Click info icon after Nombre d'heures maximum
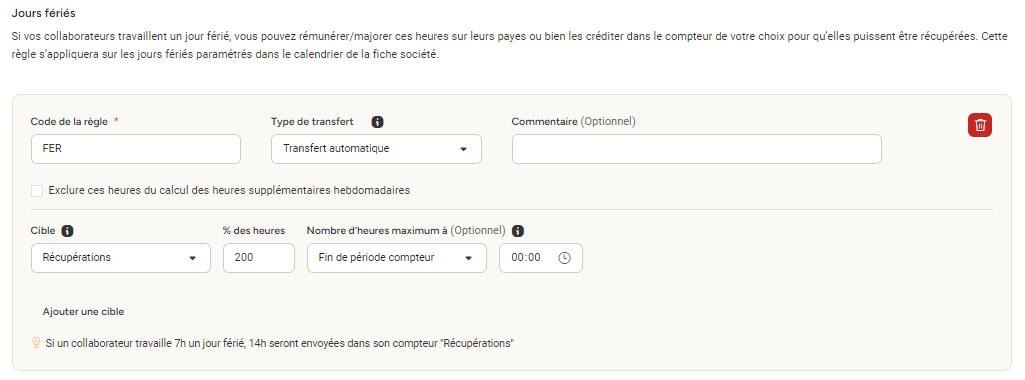The image size is (1025, 380). tap(518, 231)
